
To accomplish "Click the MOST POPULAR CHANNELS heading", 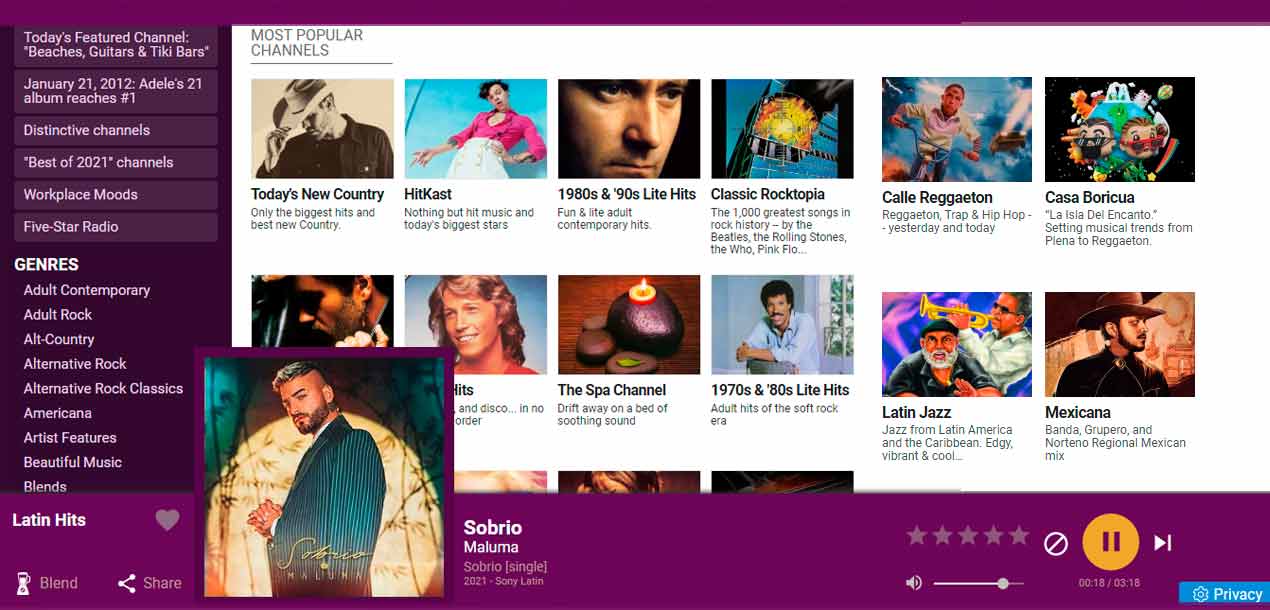I will (x=307, y=42).
